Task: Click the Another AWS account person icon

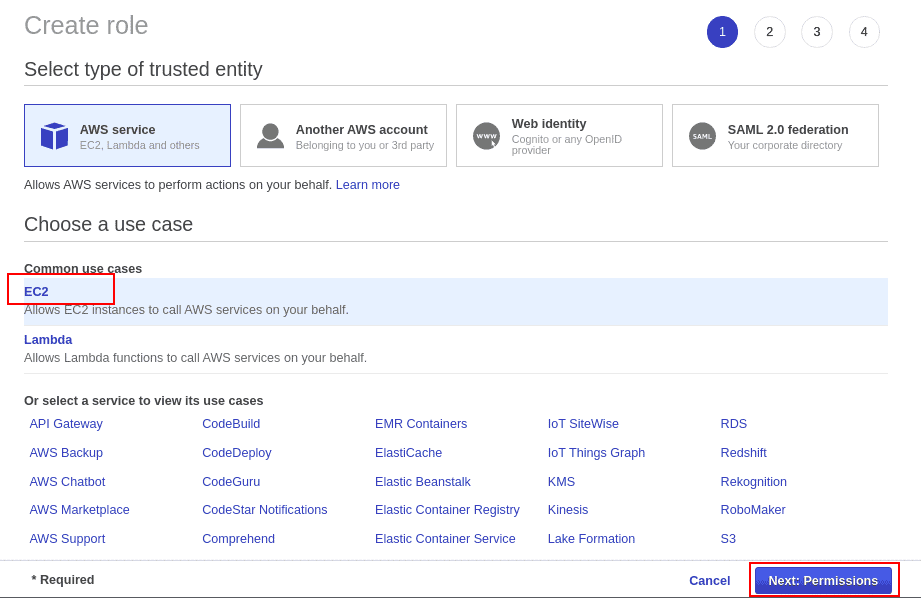Action: 270,136
